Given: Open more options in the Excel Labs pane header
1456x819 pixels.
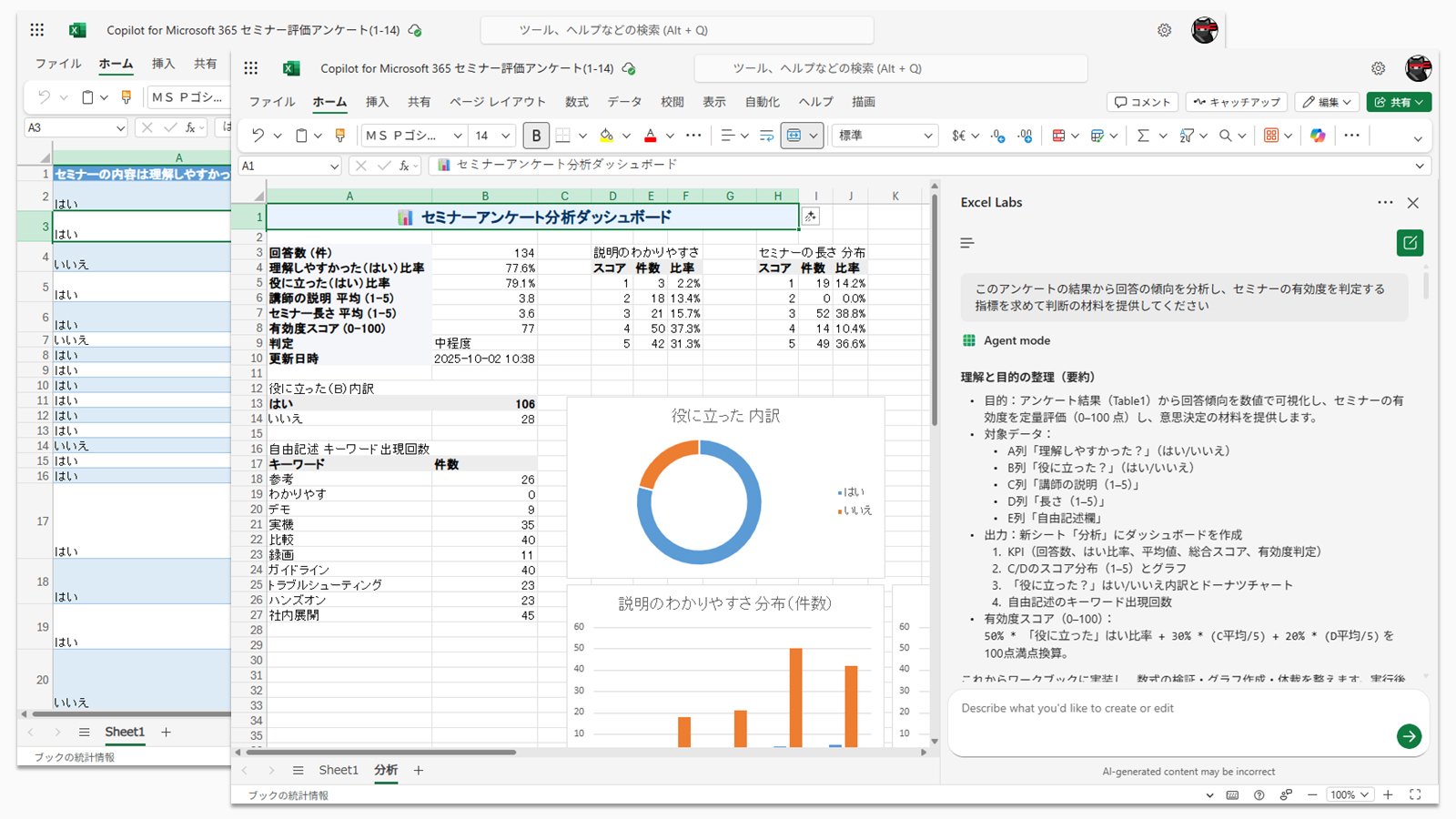Looking at the screenshot, I should (1385, 202).
